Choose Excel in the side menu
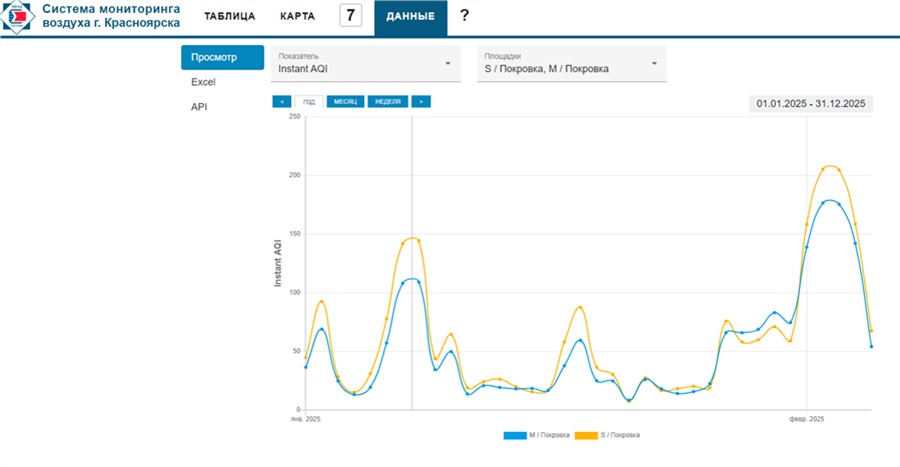Screen dimensions: 900x467 click(203, 82)
